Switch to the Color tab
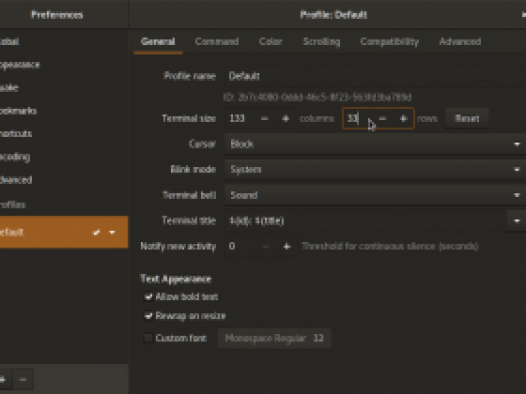 (x=270, y=42)
